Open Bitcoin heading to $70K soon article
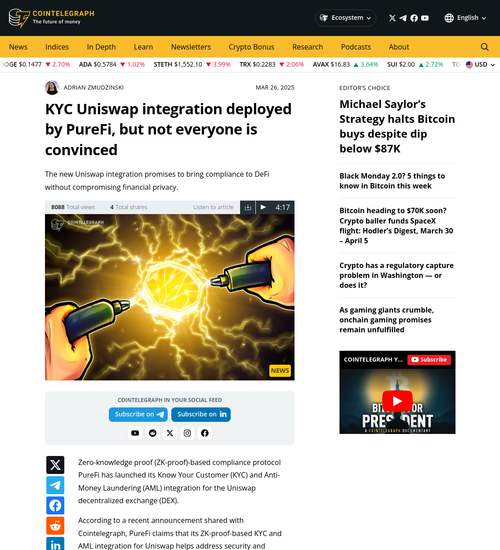Viewport: 500px width, 550px height. click(x=396, y=226)
